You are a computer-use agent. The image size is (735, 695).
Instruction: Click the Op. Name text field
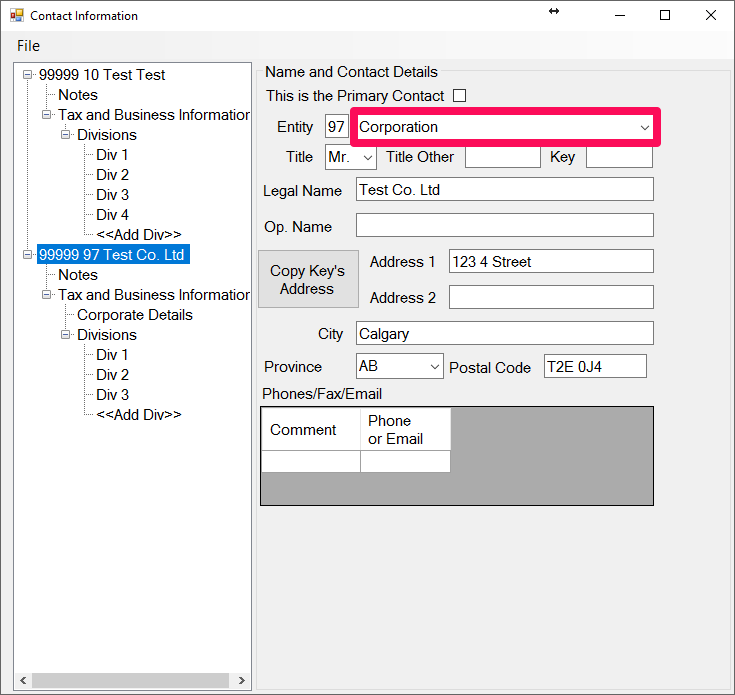pyautogui.click(x=504, y=225)
